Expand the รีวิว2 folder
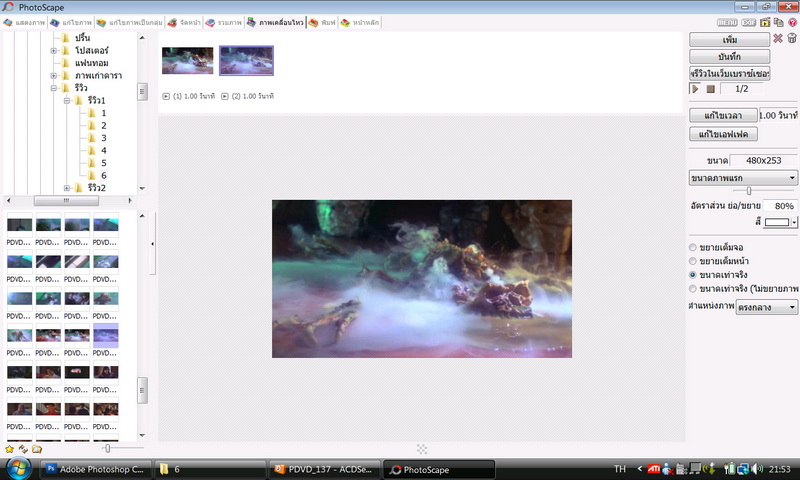800x480 pixels. pyautogui.click(x=66, y=188)
